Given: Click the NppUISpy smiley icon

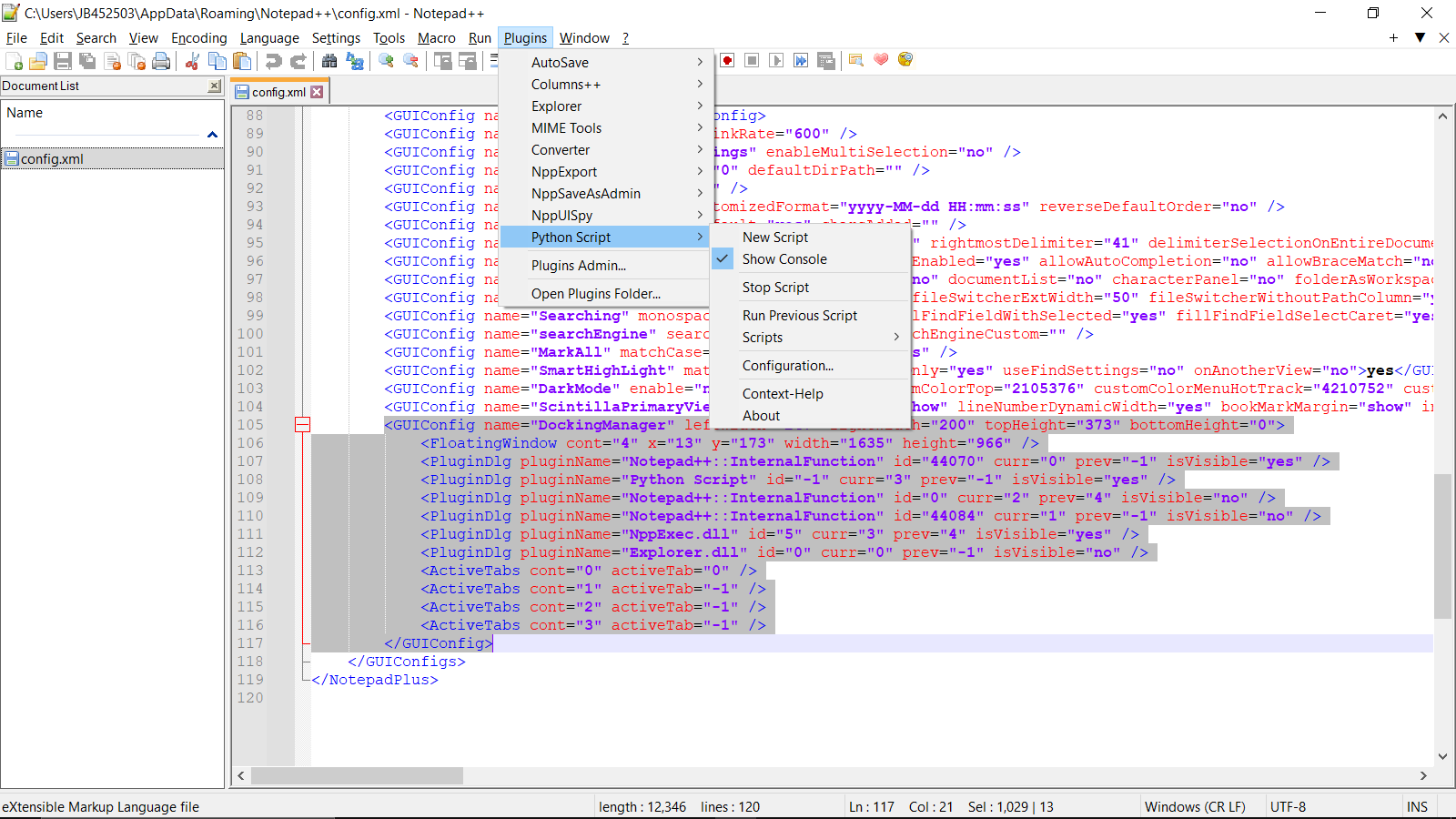Looking at the screenshot, I should 905,60.
